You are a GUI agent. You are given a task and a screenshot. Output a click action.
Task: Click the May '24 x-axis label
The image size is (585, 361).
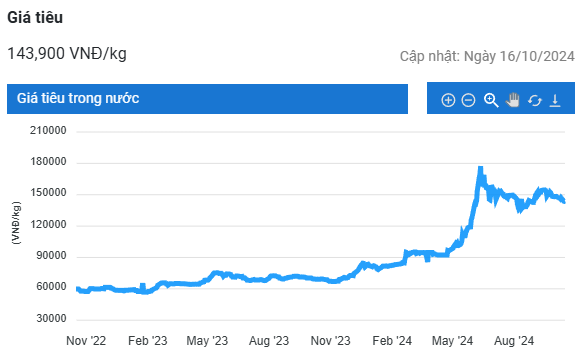[452, 341]
